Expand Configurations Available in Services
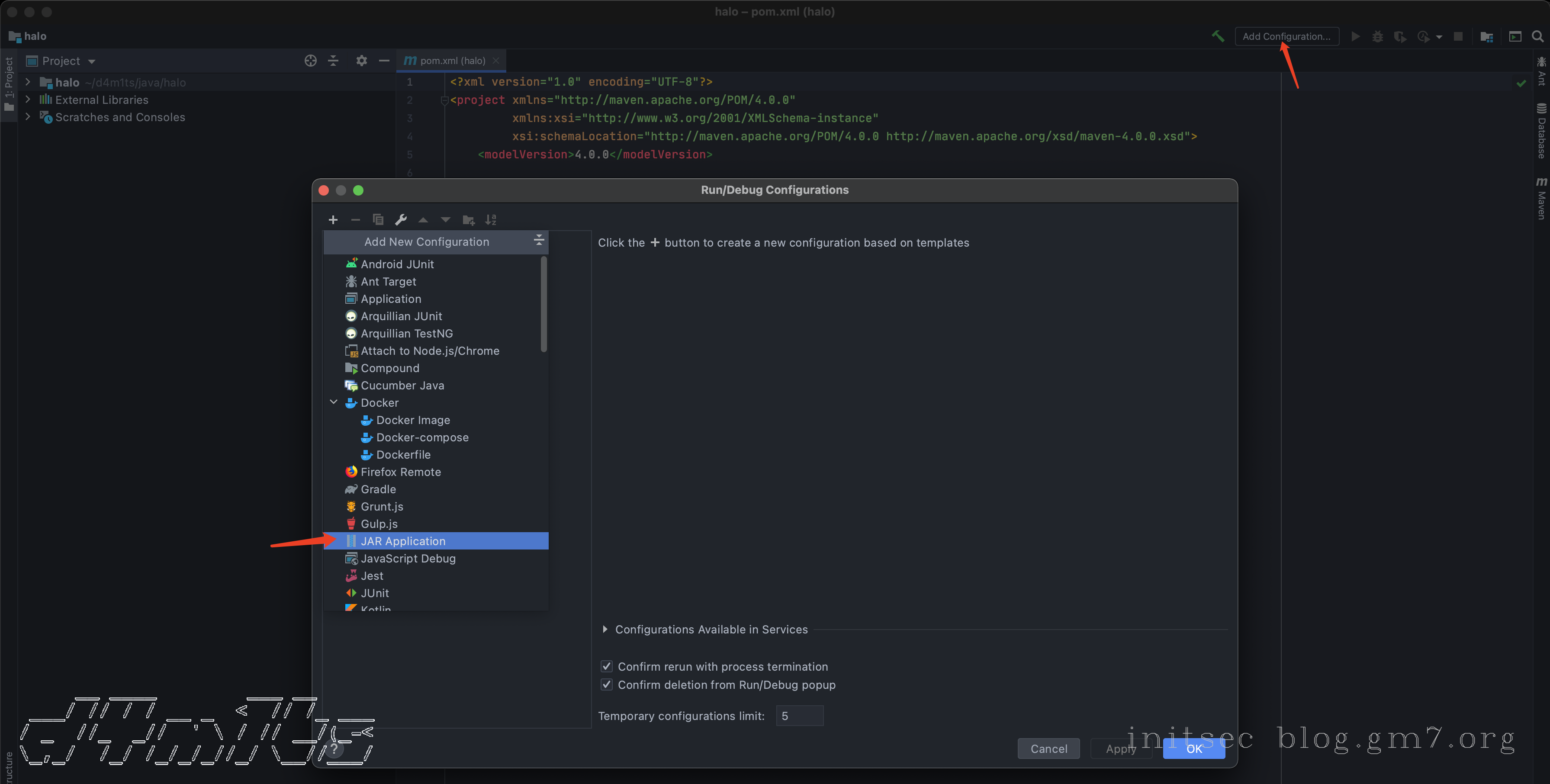 point(605,629)
